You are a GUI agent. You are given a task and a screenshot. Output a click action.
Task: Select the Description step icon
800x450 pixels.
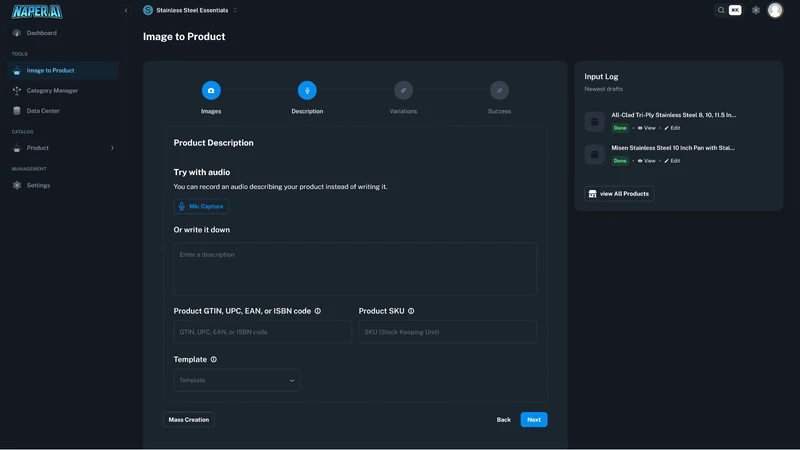point(307,90)
